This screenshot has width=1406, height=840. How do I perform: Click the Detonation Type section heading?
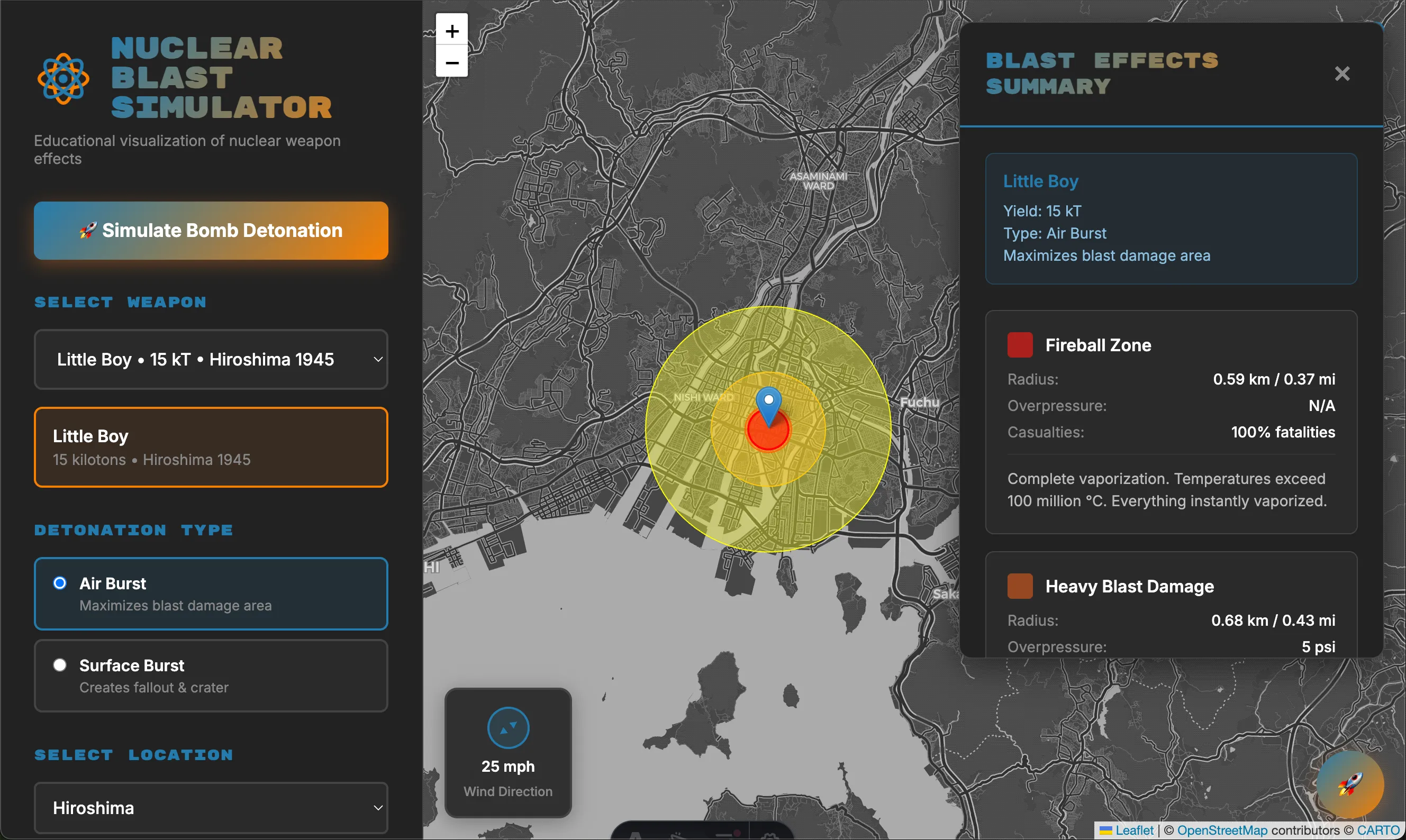pyautogui.click(x=134, y=531)
